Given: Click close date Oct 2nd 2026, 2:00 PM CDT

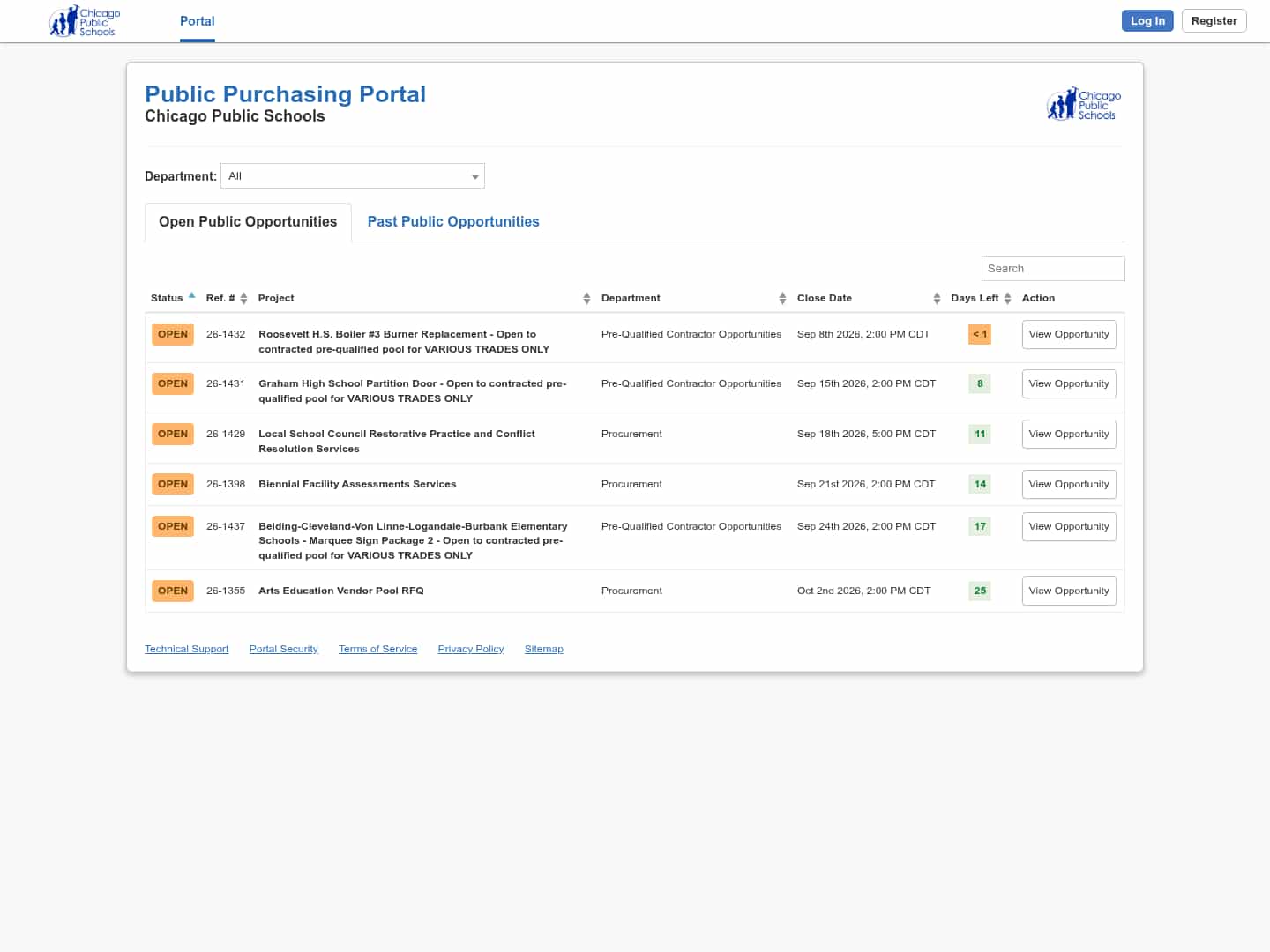Looking at the screenshot, I should point(864,591).
